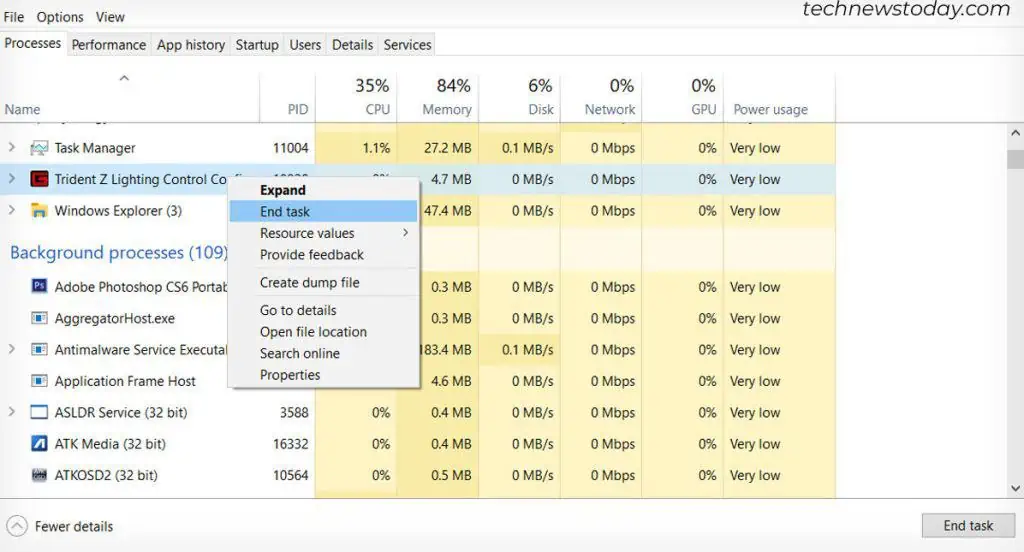The height and width of the screenshot is (552, 1024).
Task: Toggle sort direction arrow above Name column
Action: (x=124, y=78)
